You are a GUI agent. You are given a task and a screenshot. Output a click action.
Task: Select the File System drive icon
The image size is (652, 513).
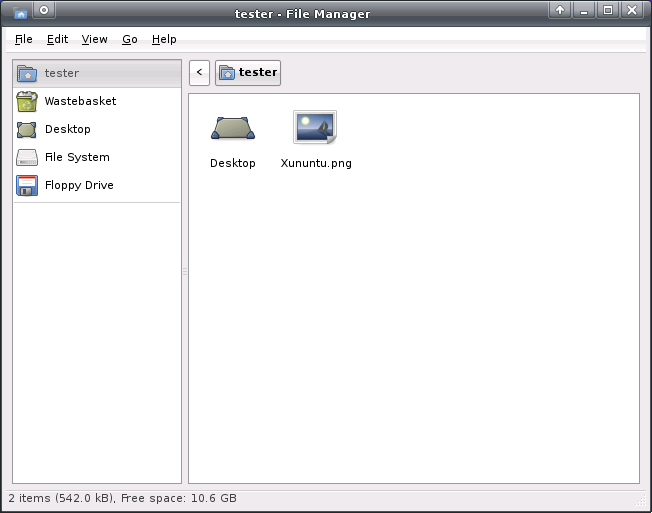[27, 158]
